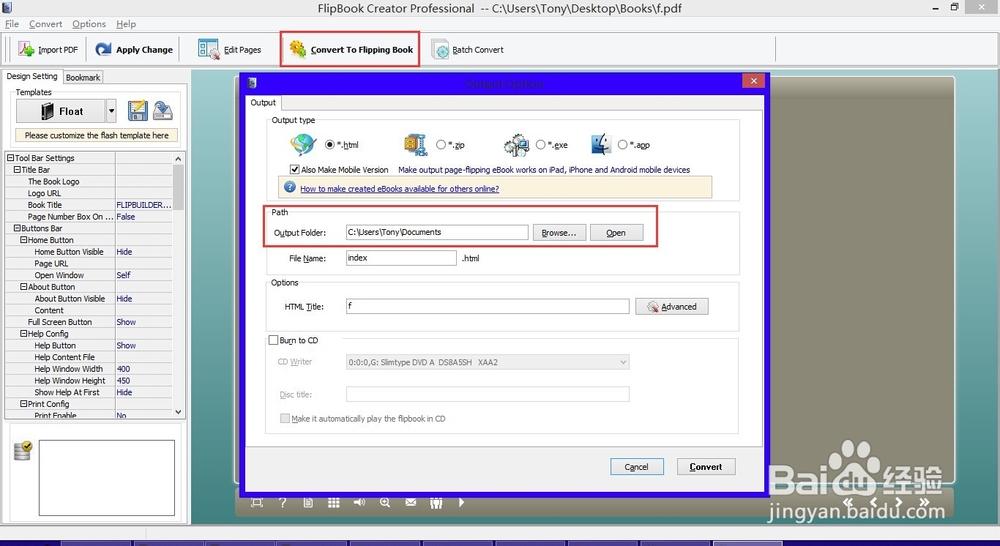
Task: Collapse the Title Bar tree node
Action: click(17, 170)
